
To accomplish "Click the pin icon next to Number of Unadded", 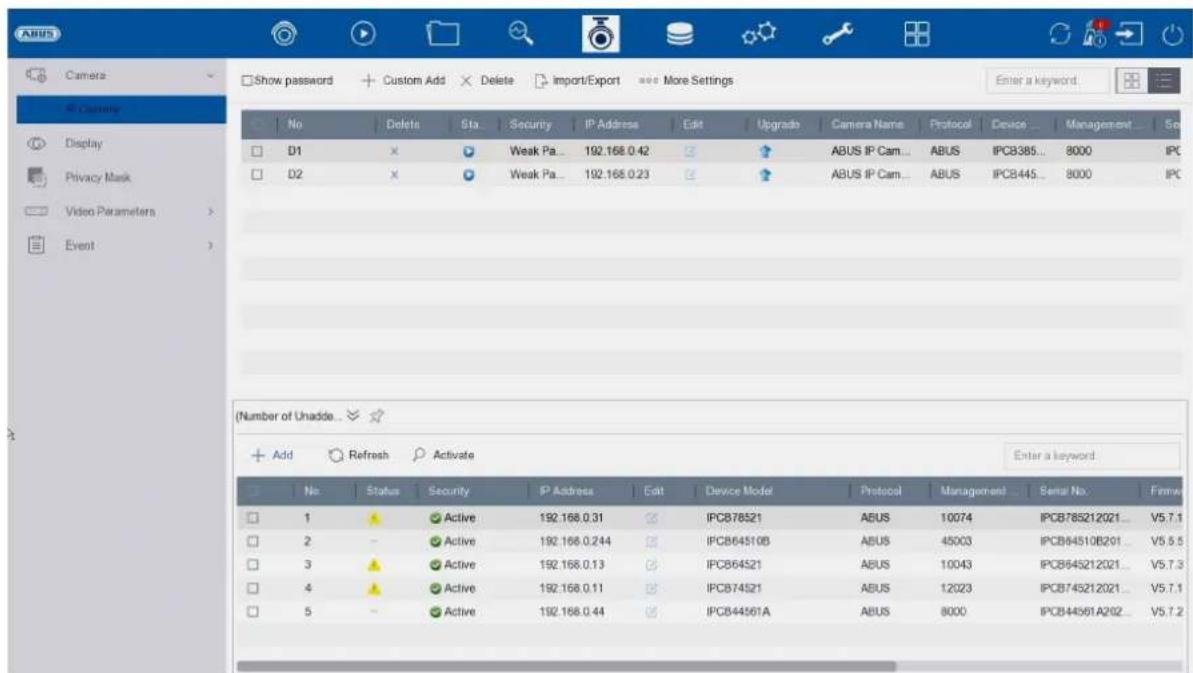I will (x=377, y=416).
